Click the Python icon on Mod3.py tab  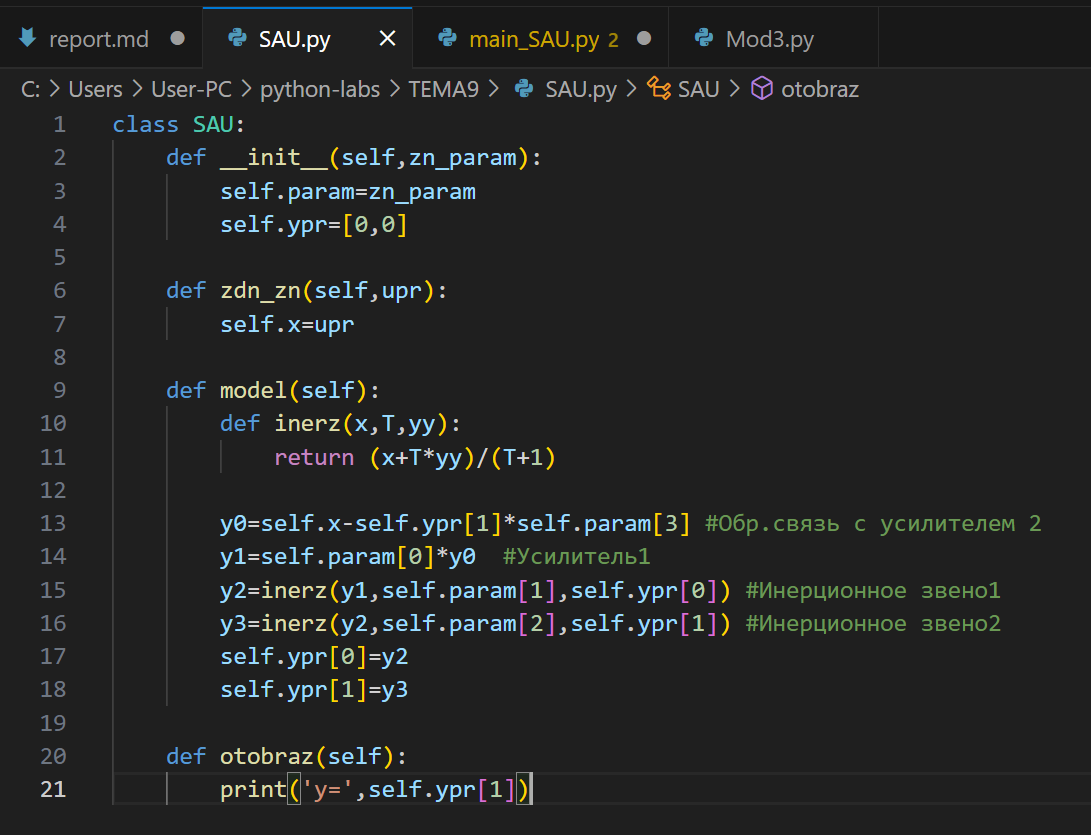706,39
